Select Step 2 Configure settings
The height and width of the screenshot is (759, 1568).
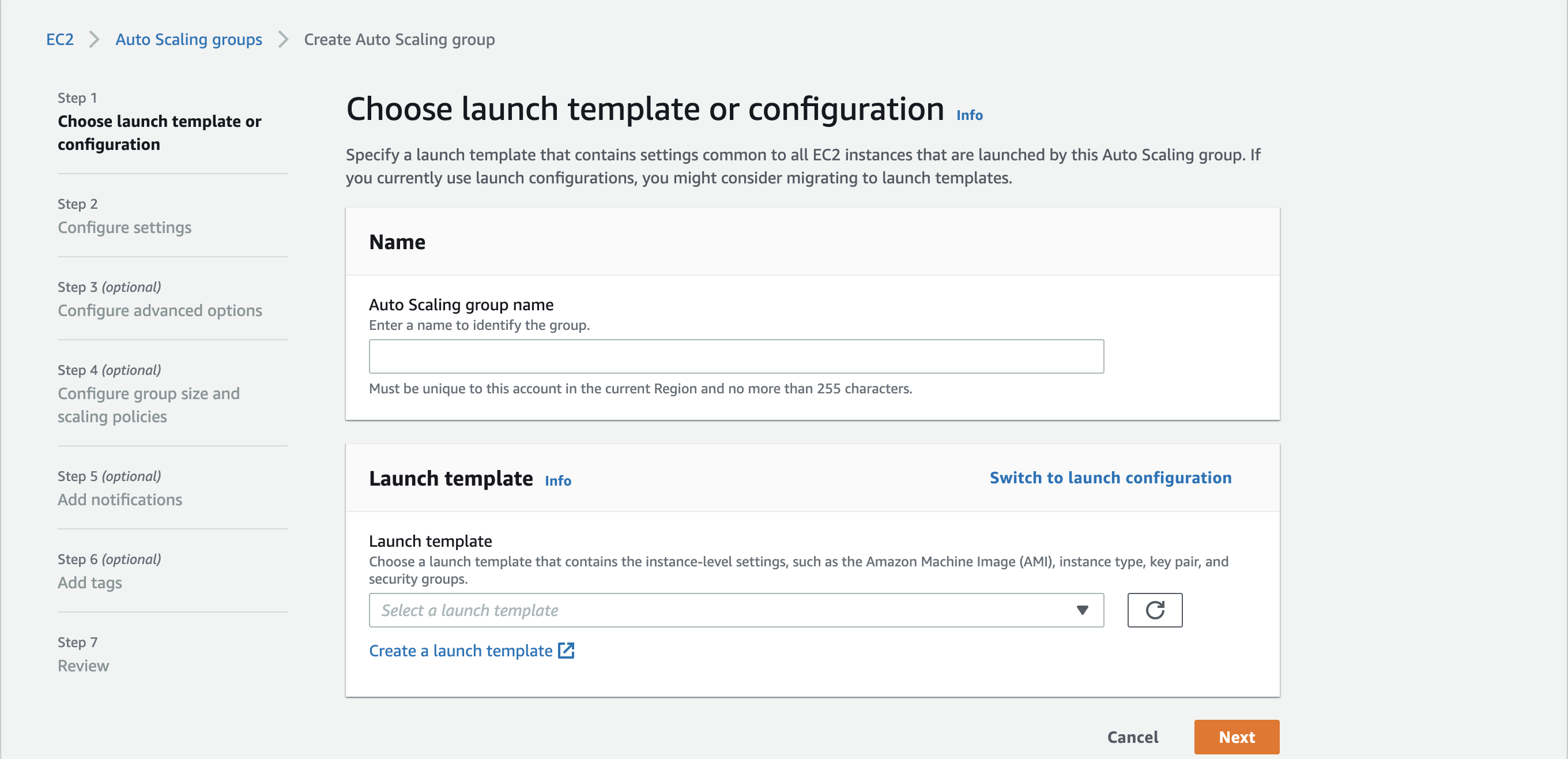tap(124, 227)
